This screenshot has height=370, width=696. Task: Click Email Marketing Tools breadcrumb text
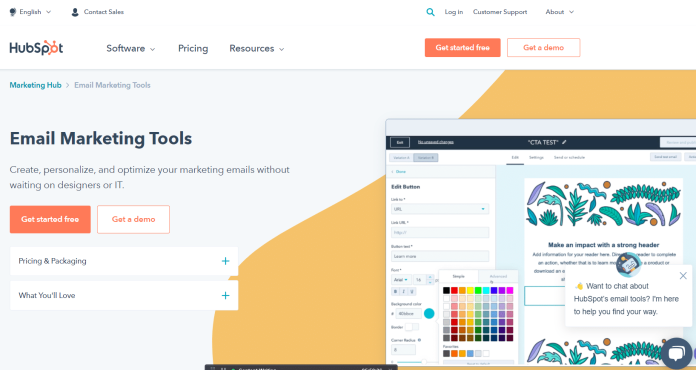click(x=112, y=85)
